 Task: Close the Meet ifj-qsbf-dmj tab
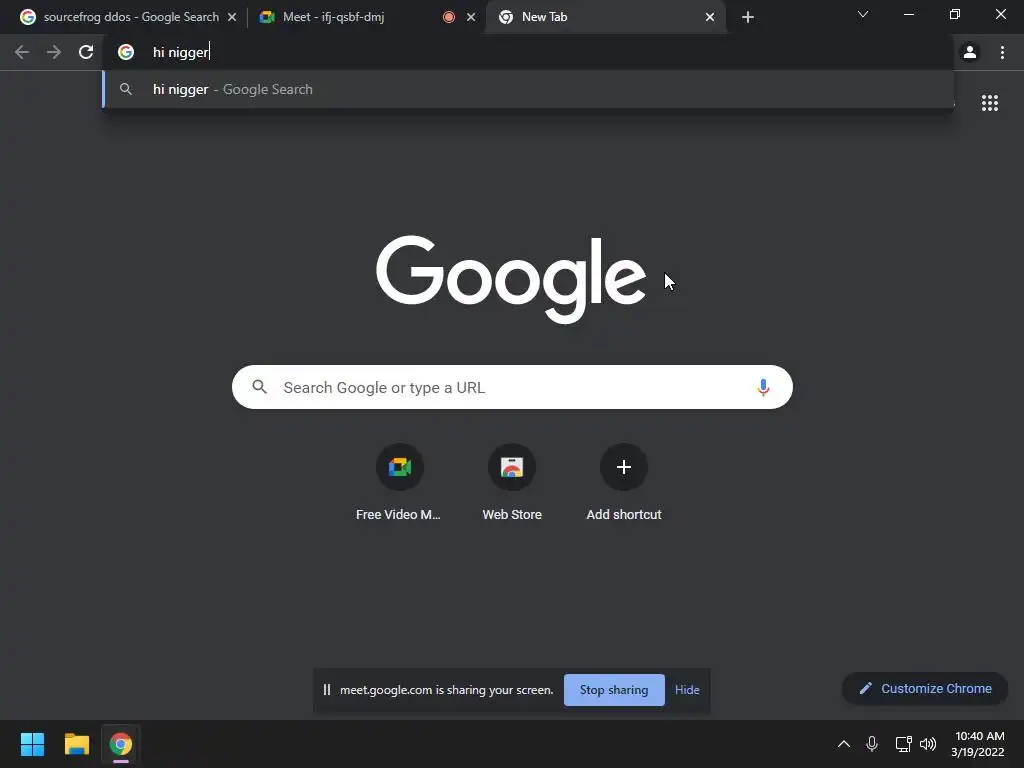click(x=471, y=17)
